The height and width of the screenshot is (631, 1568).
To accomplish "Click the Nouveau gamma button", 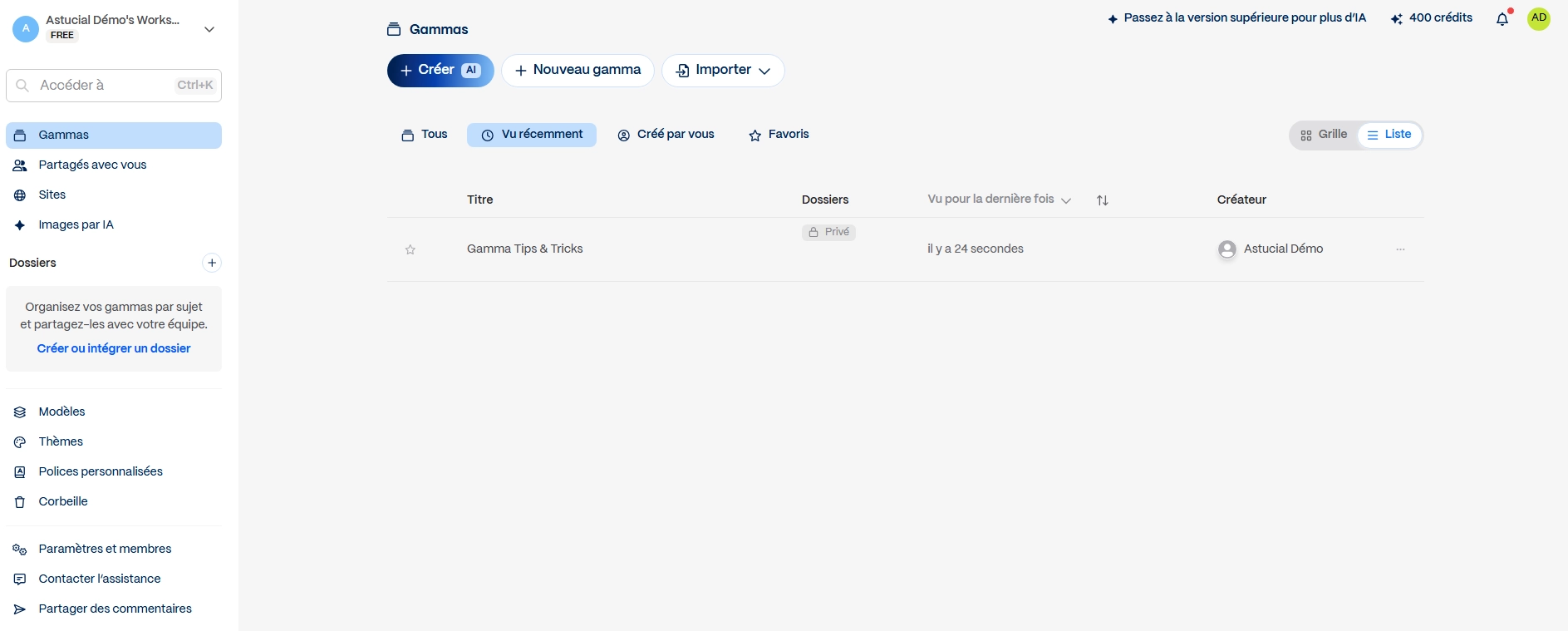I will [x=578, y=71].
